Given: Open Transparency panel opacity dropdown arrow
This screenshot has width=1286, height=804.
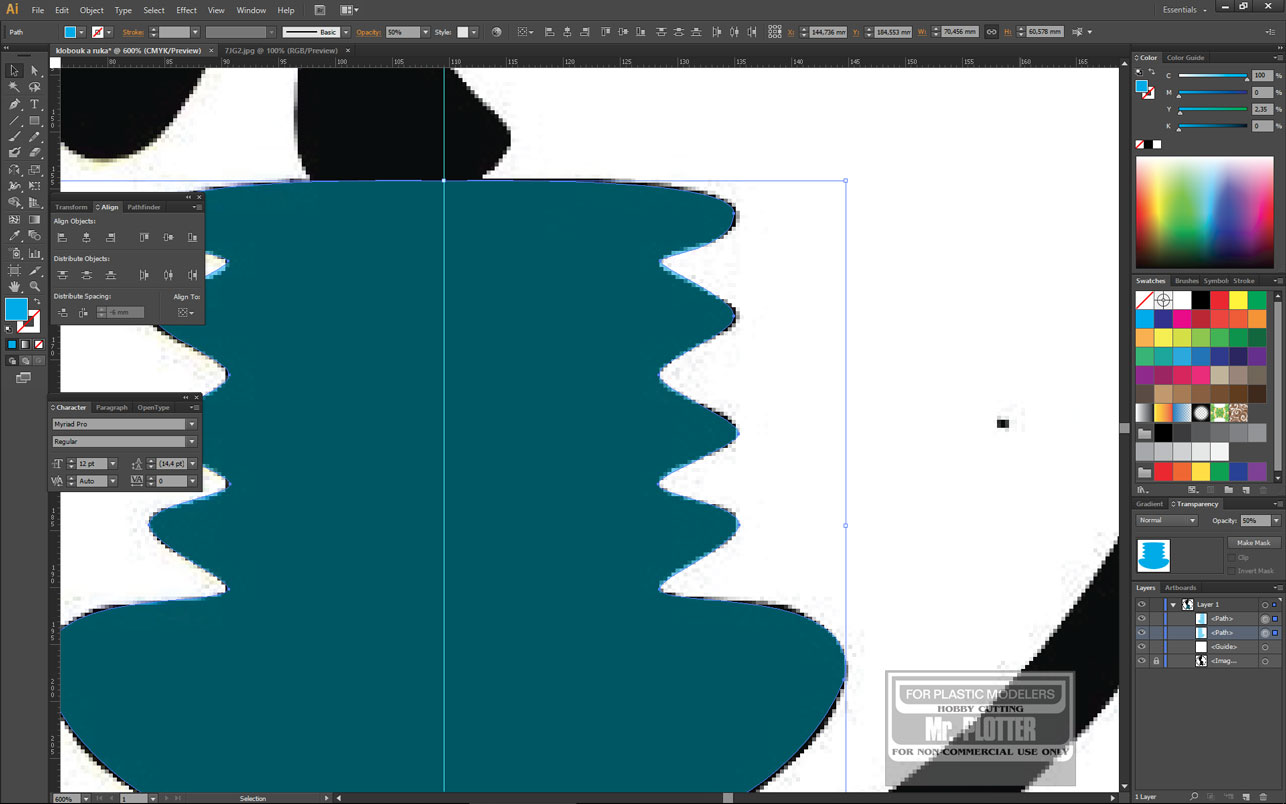Looking at the screenshot, I should [1276, 520].
